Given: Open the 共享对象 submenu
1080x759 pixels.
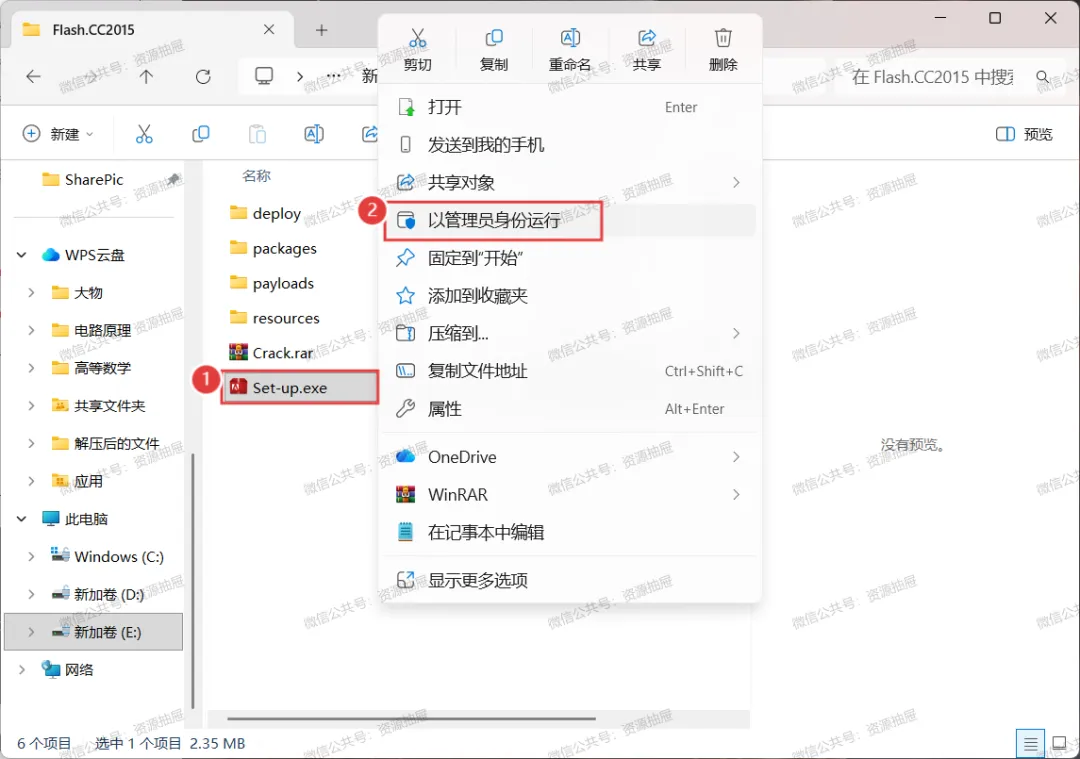Looking at the screenshot, I should point(570,183).
